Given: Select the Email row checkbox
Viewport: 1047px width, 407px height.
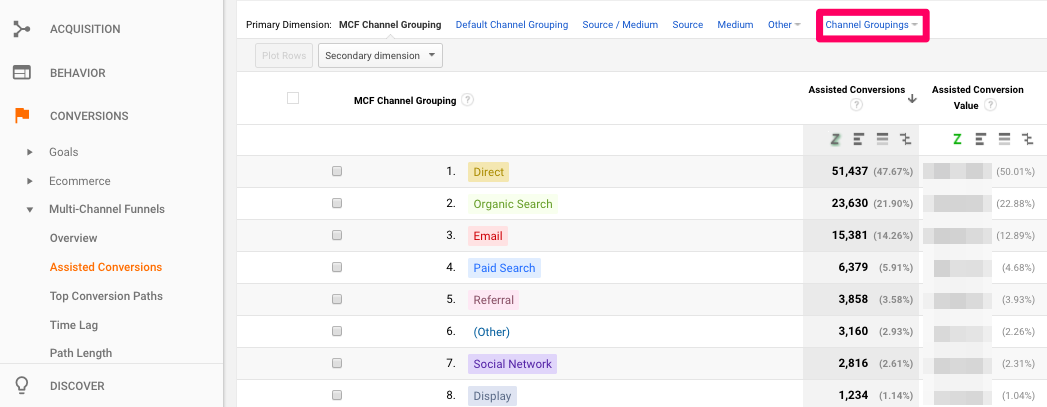Looking at the screenshot, I should pos(337,236).
